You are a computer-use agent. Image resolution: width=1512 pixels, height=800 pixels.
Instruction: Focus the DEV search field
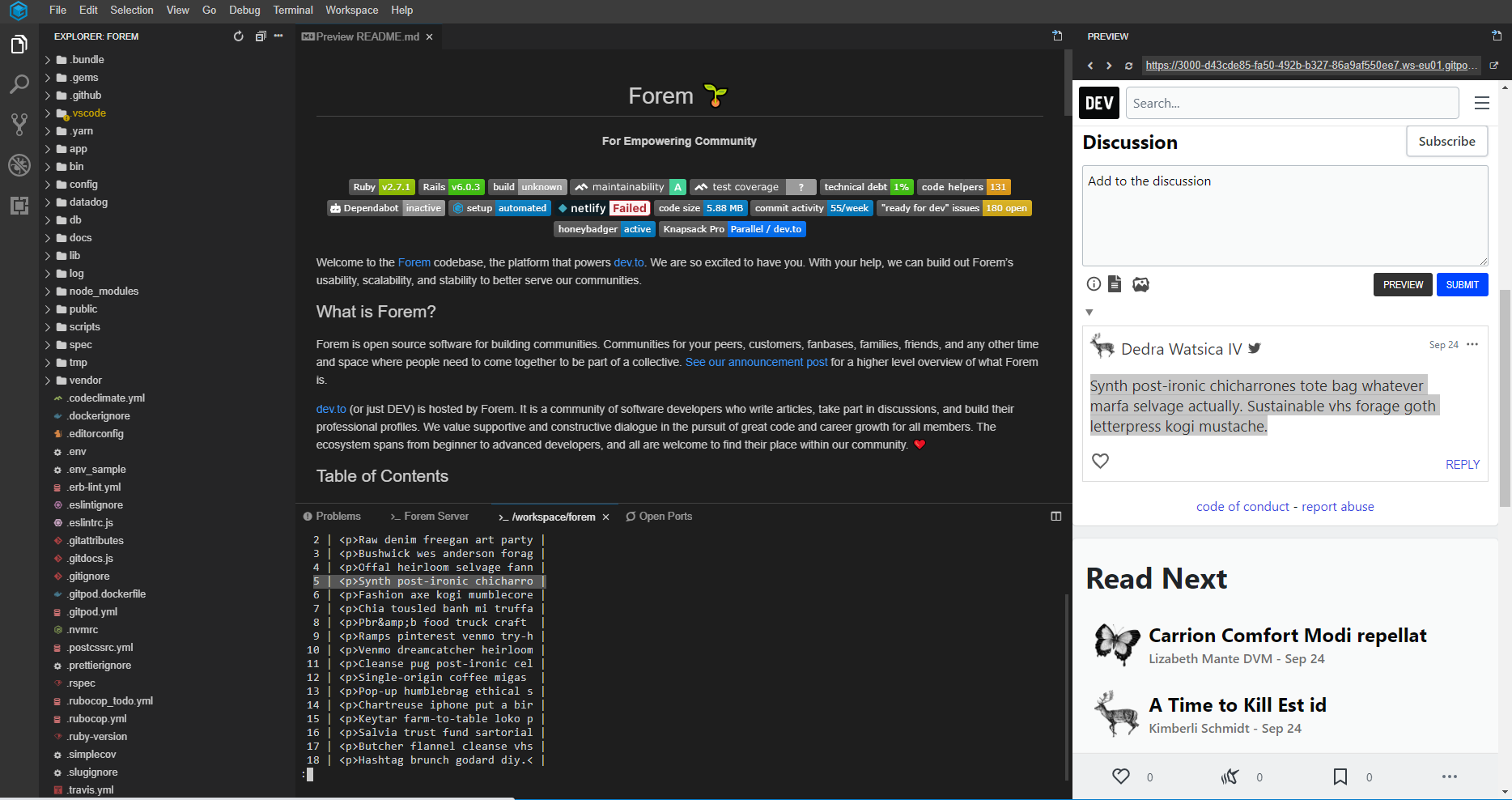coord(1292,103)
